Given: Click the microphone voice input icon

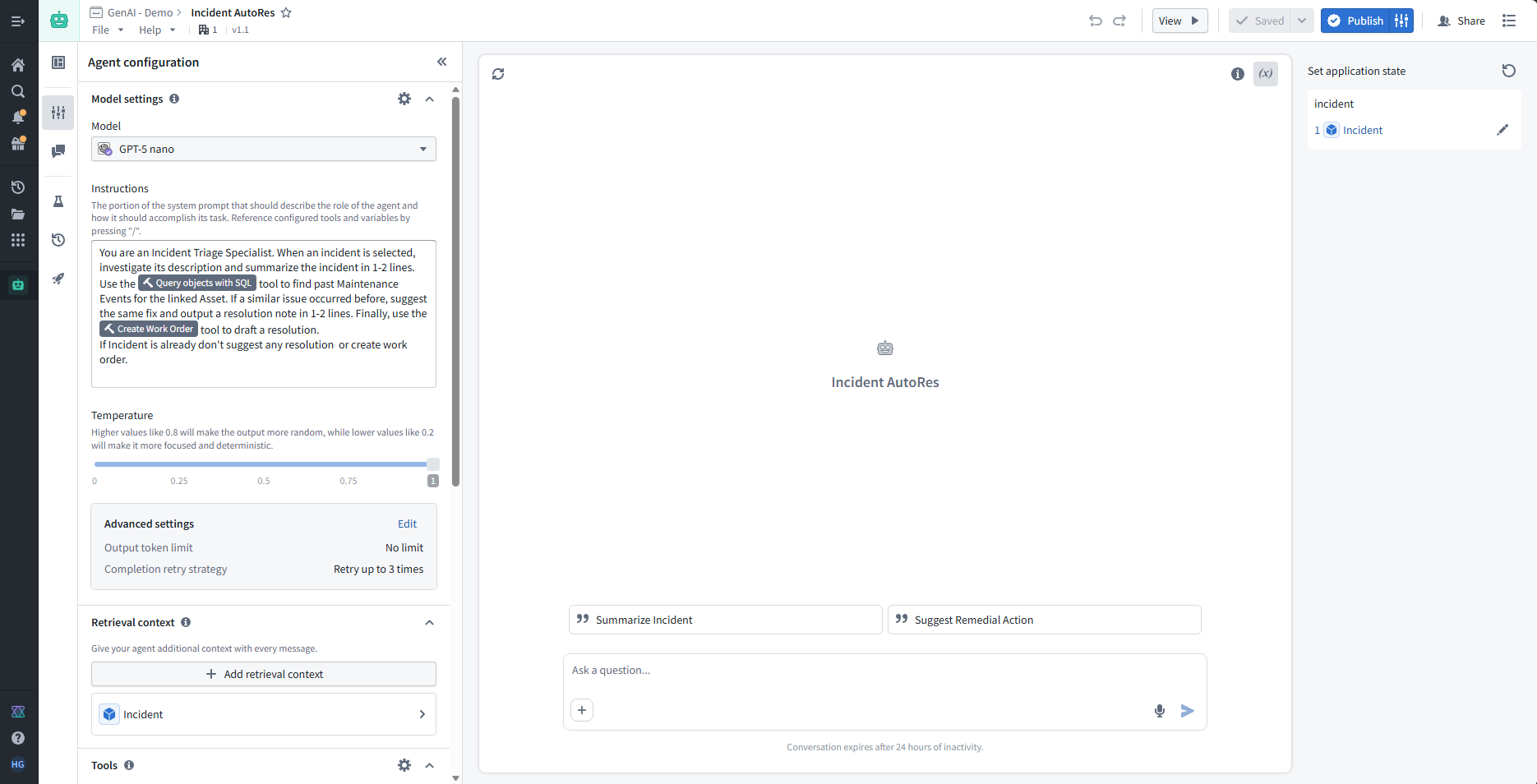Looking at the screenshot, I should click(x=1159, y=711).
